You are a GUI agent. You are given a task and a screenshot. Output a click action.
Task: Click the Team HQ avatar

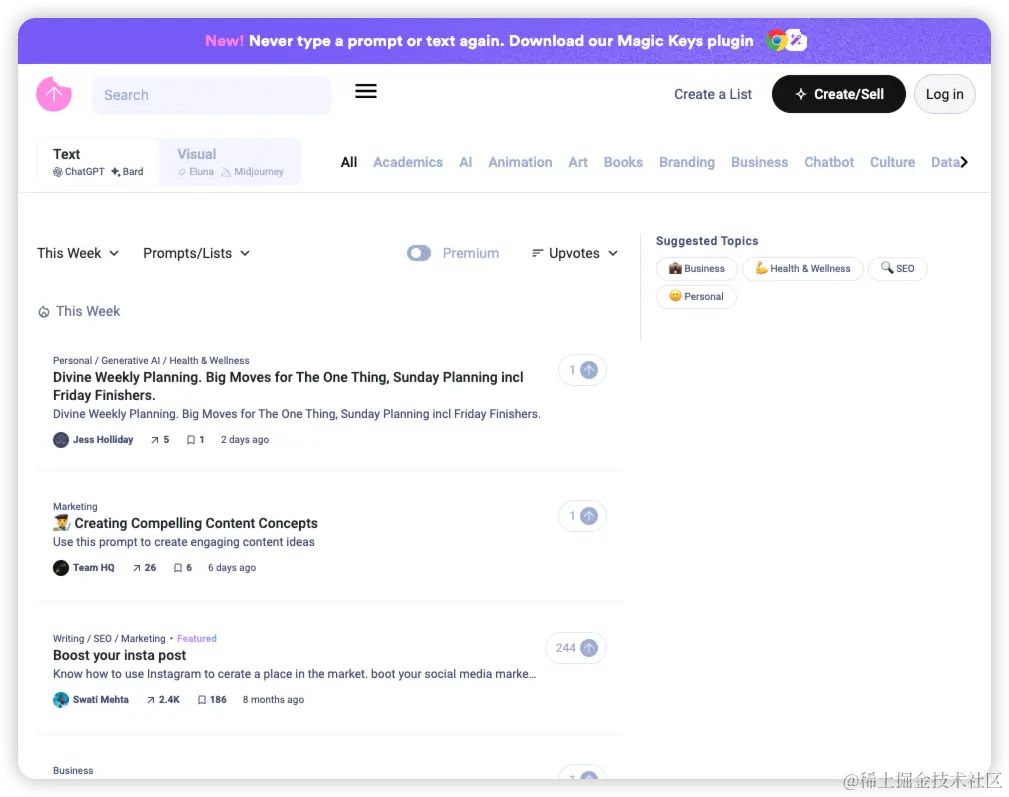pos(60,568)
